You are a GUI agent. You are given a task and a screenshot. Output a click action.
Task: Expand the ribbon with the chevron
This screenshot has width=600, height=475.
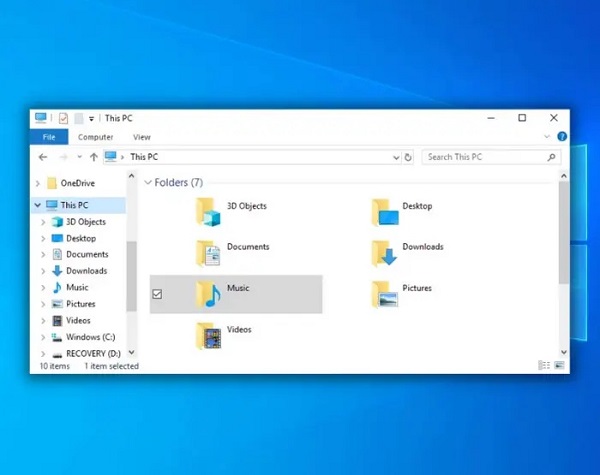[547, 137]
